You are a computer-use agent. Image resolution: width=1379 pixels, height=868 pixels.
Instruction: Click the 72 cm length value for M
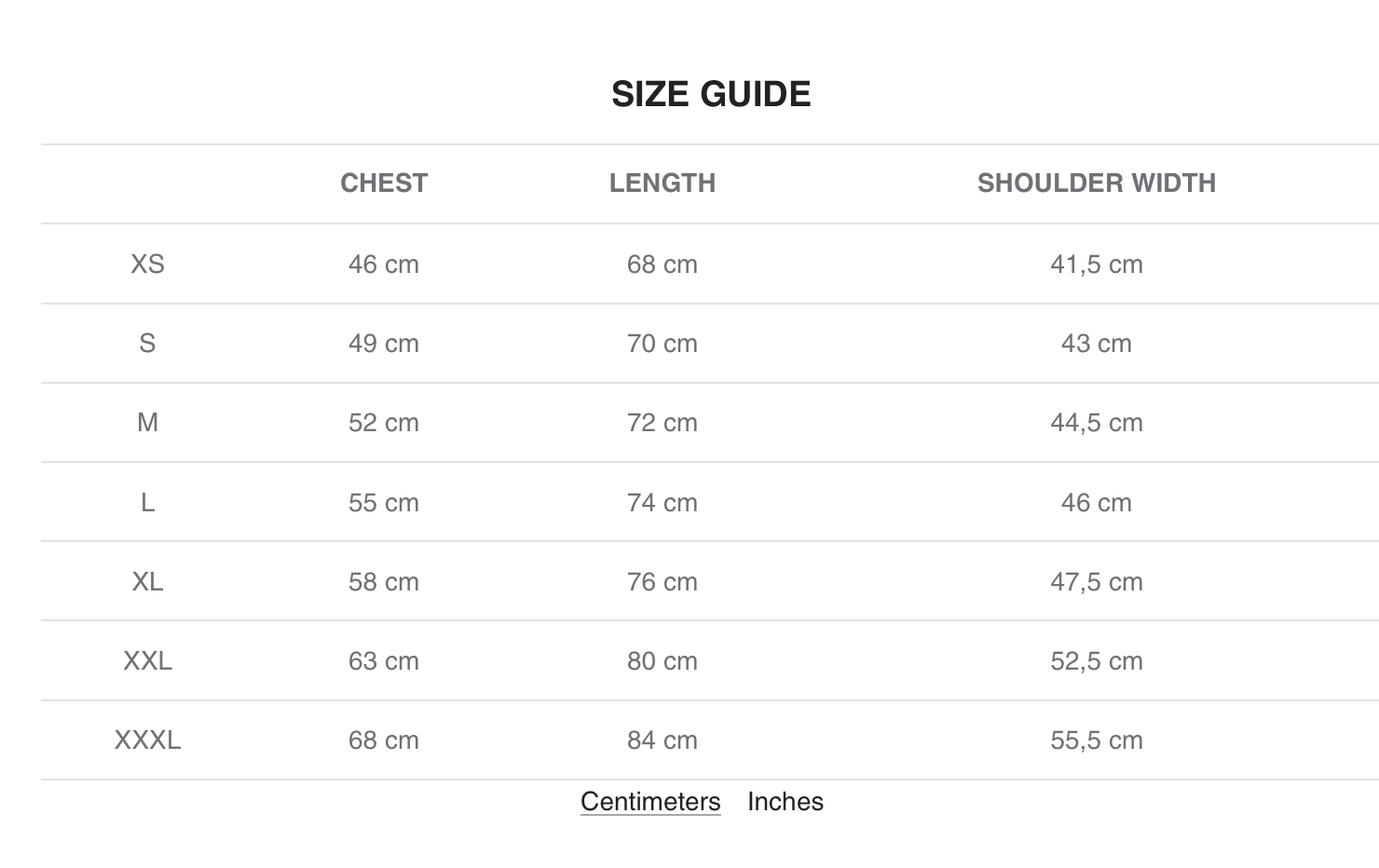point(662,423)
